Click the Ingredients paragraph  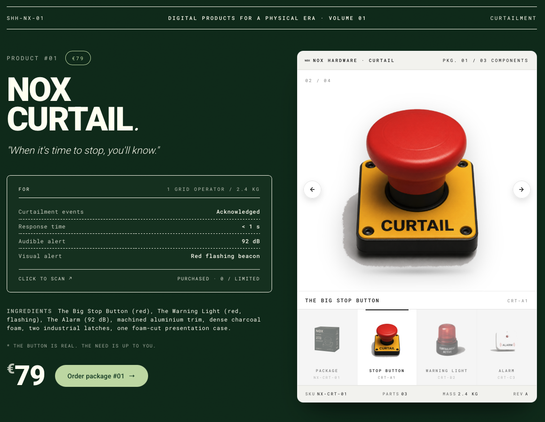point(133,319)
